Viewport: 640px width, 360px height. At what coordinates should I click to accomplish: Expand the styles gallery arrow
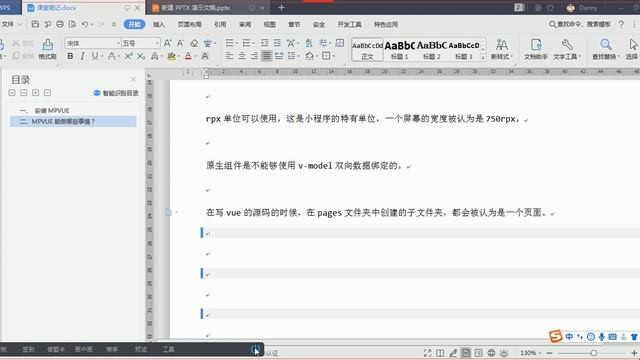[x=483, y=57]
